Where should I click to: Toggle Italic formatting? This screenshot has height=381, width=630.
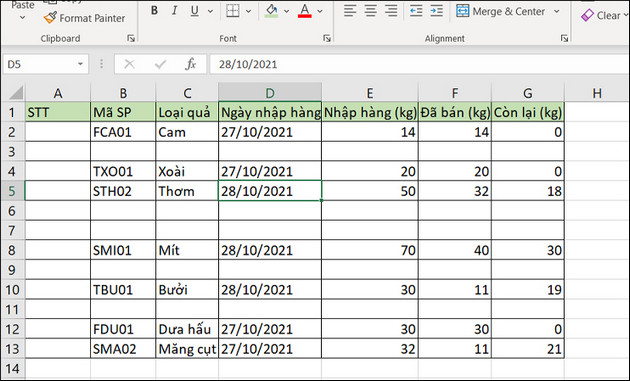coord(174,11)
